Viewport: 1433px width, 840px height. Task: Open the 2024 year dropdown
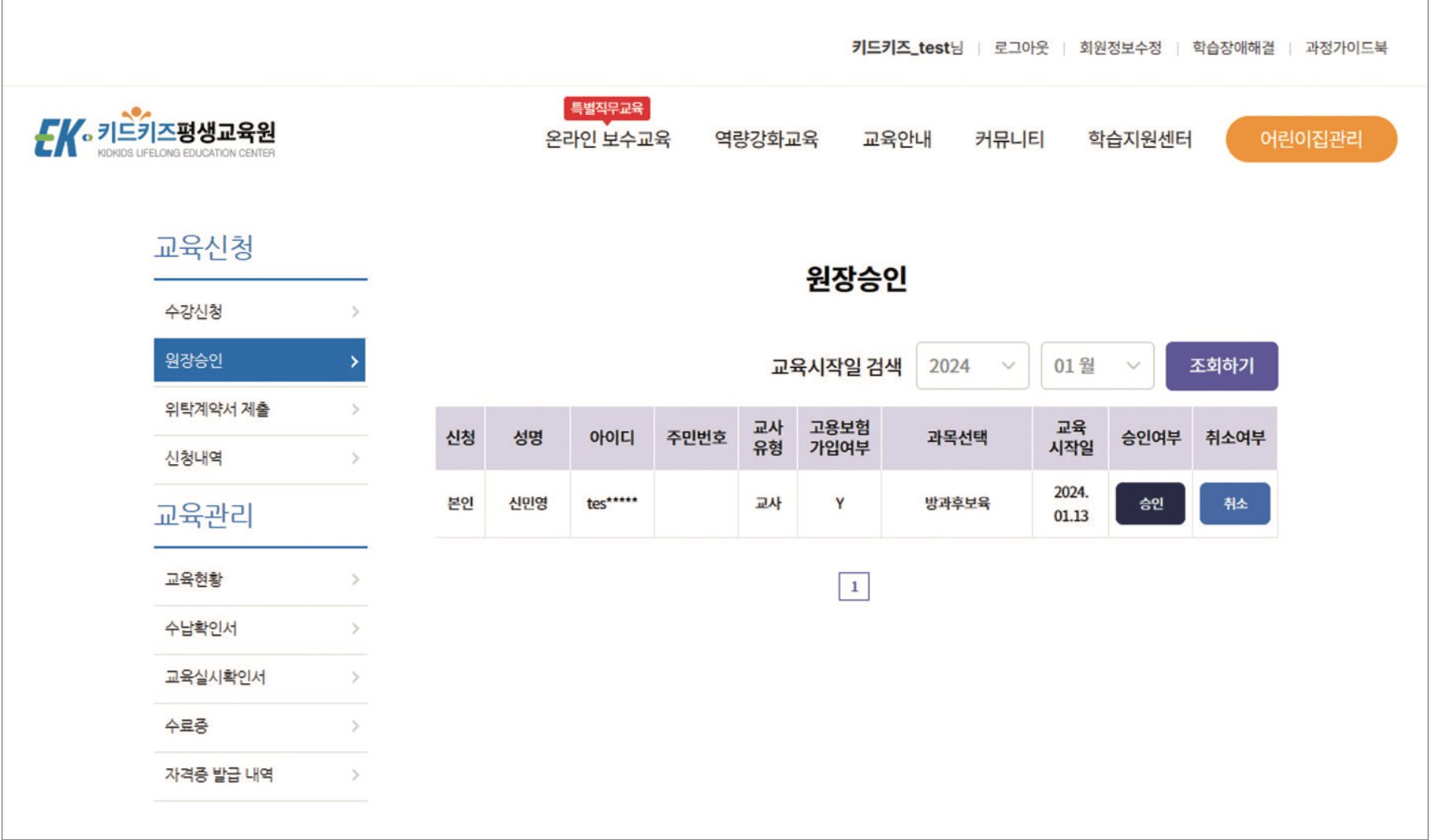point(973,365)
